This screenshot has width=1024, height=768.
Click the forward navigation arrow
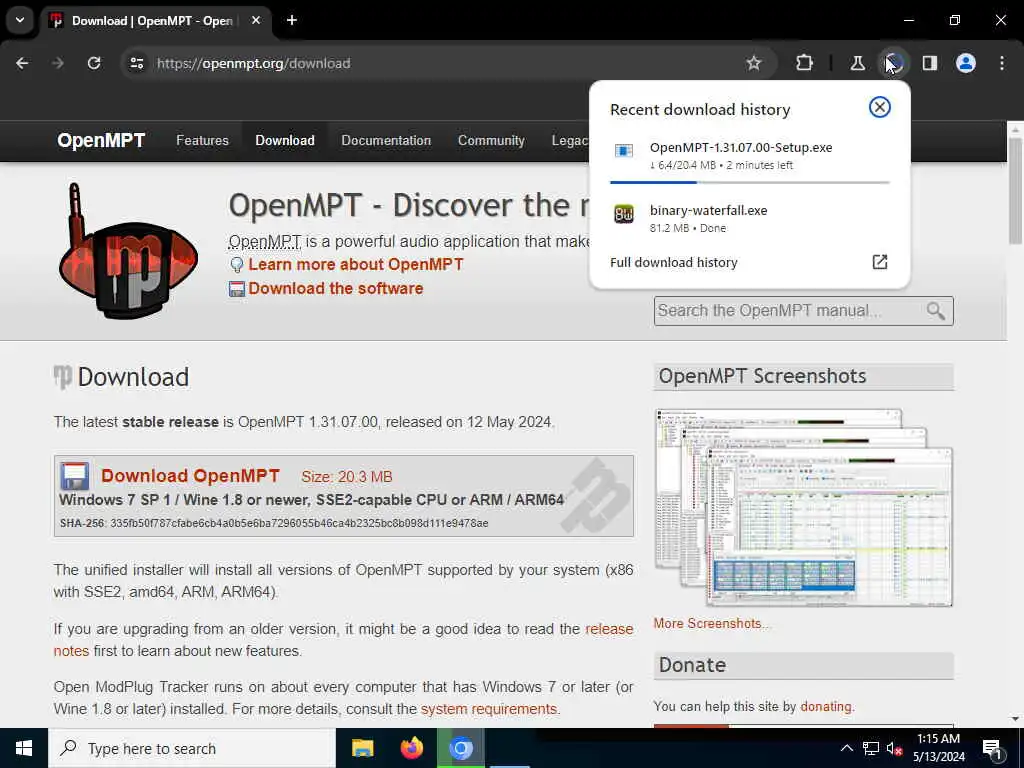point(58,63)
